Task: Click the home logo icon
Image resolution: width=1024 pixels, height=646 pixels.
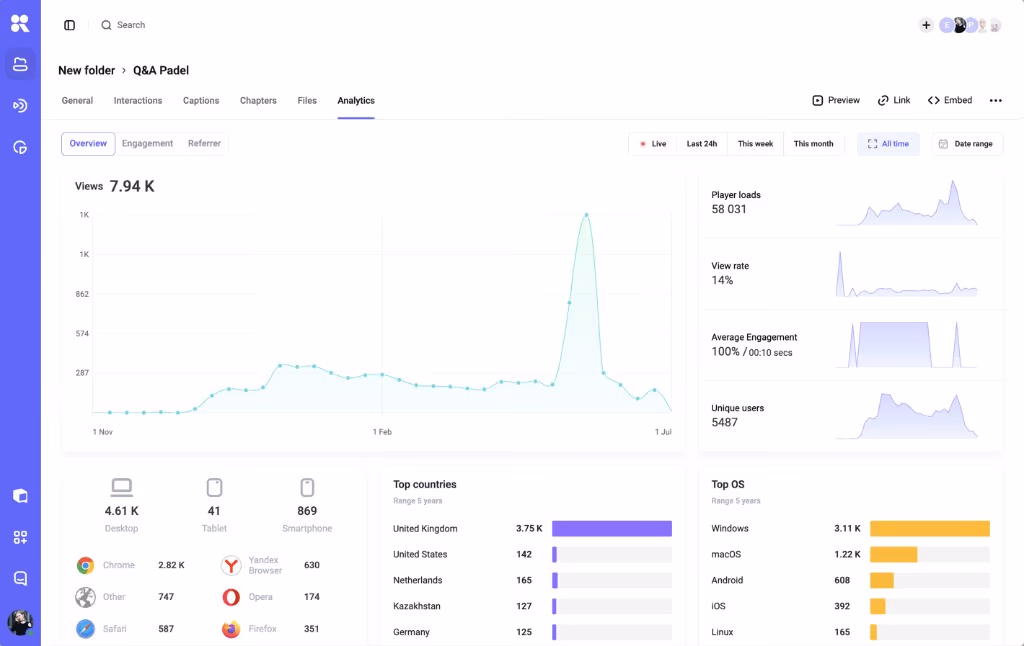Action: 20,24
